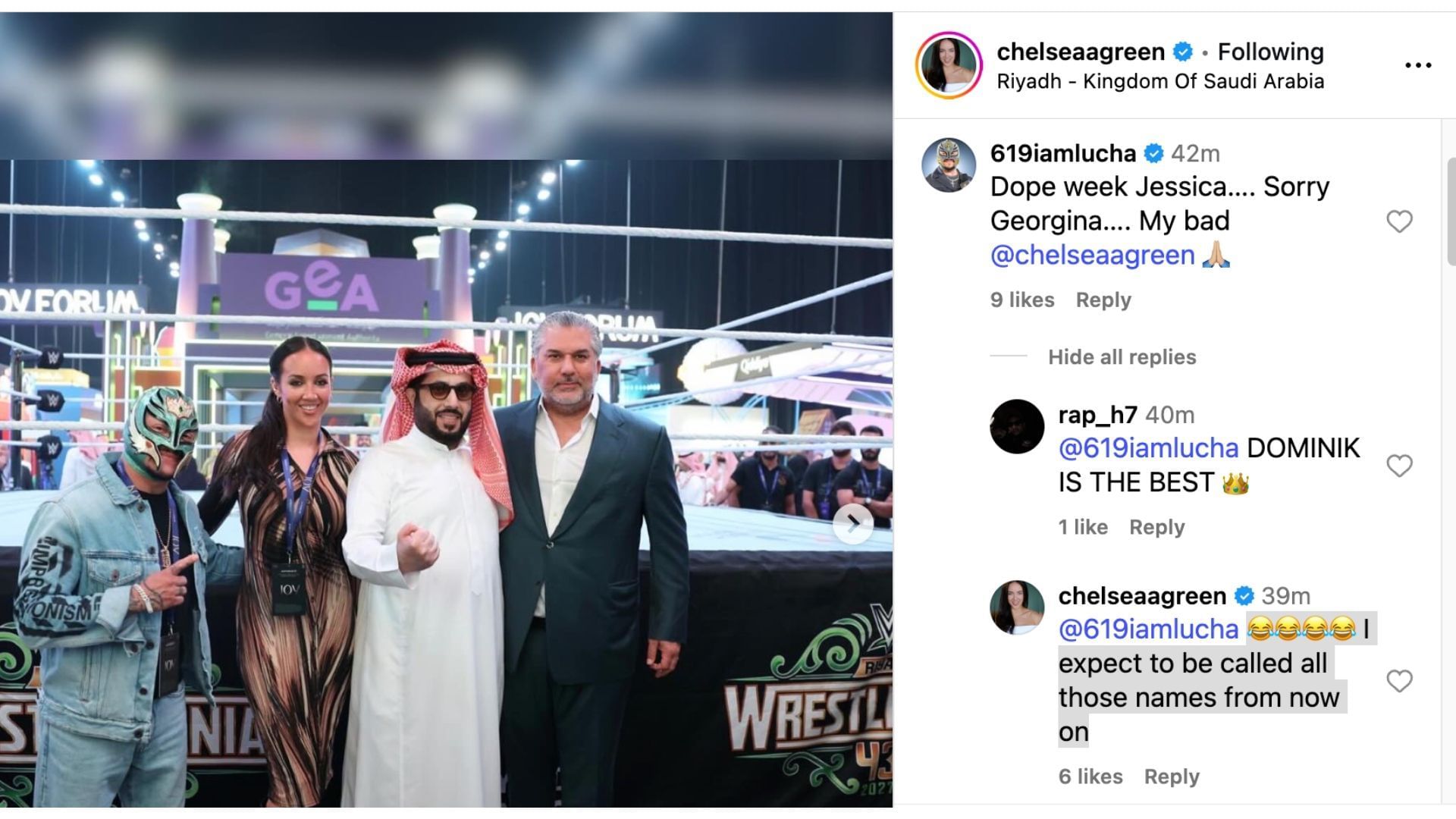Open chelseaagreen's avatar beside her reply
Viewport: 1456px width, 819px height.
click(x=1017, y=607)
